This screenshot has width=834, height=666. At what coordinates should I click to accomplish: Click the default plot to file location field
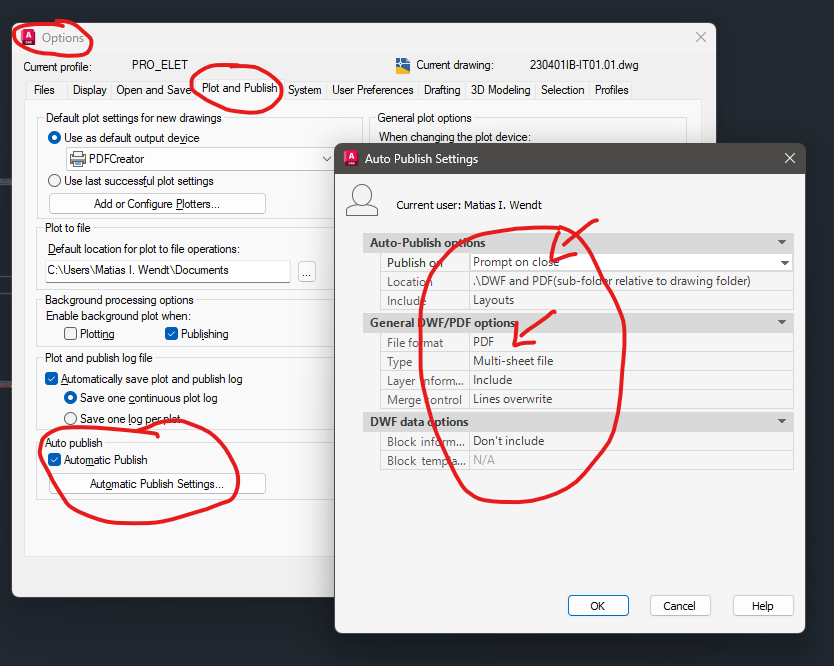coord(168,271)
